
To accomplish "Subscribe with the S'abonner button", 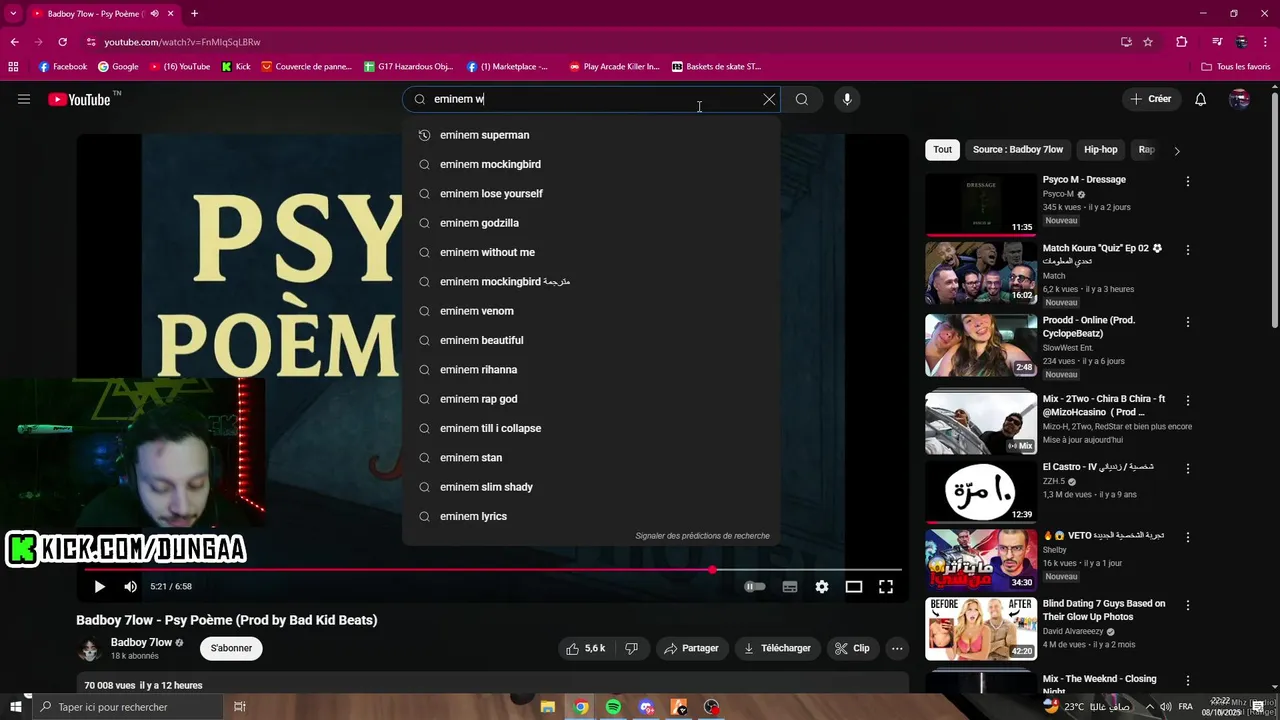I will click(x=231, y=648).
